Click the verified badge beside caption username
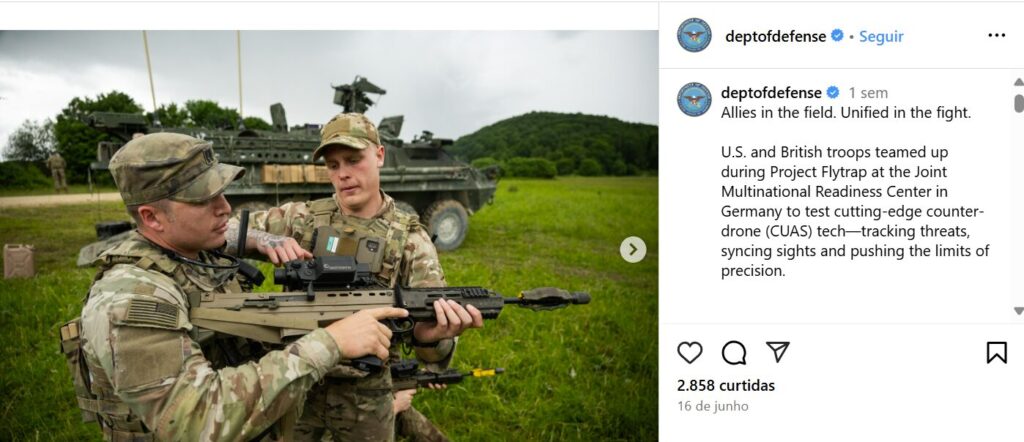Screen dimensions: 1024x442 833,93
